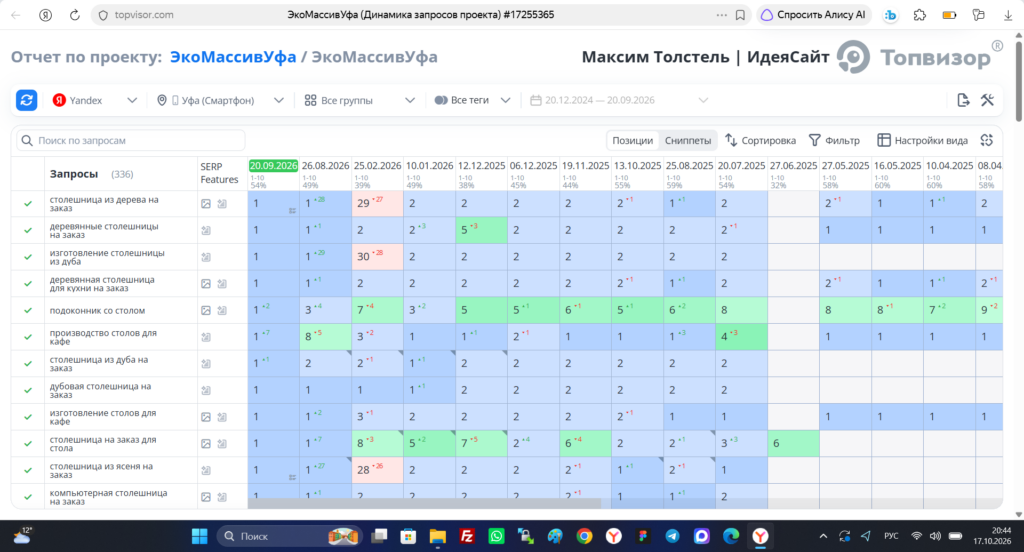This screenshot has width=1024, height=552.
Task: Focus the Поиск по запросам search field
Action: click(131, 140)
